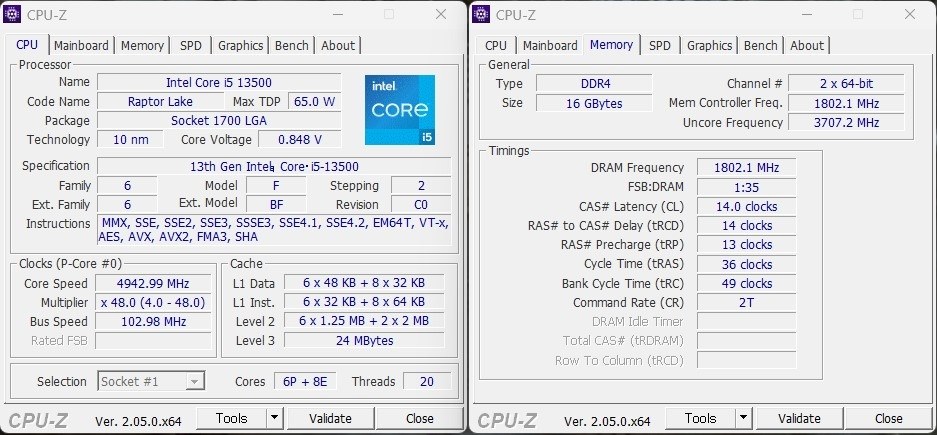Click the 6P + 8E cores value
The height and width of the screenshot is (435, 937).
(x=305, y=381)
